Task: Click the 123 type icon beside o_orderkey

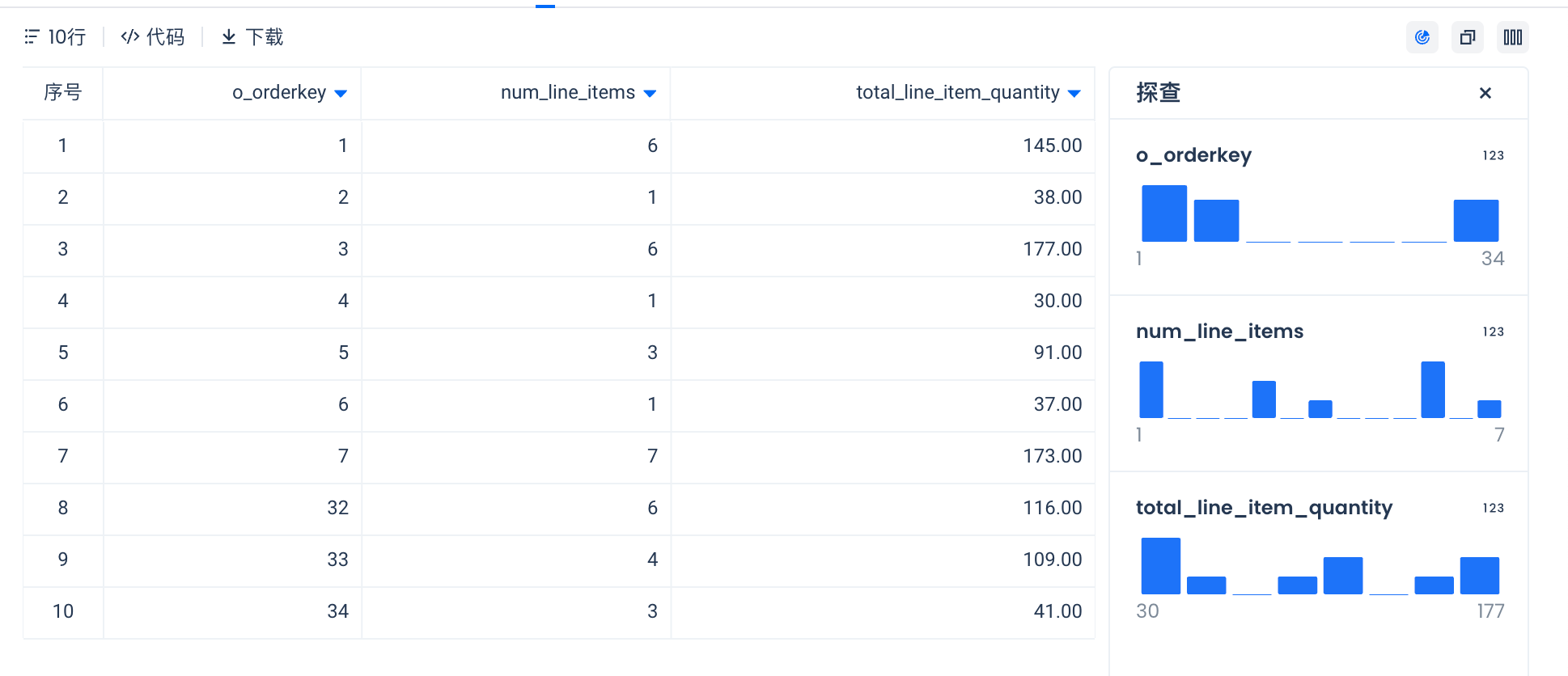Action: pos(1493,155)
